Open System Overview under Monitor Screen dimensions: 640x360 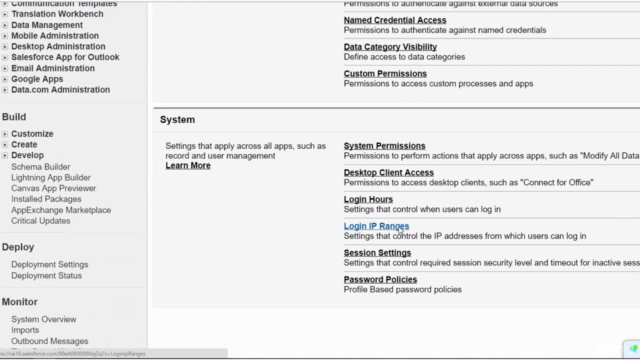44,319
